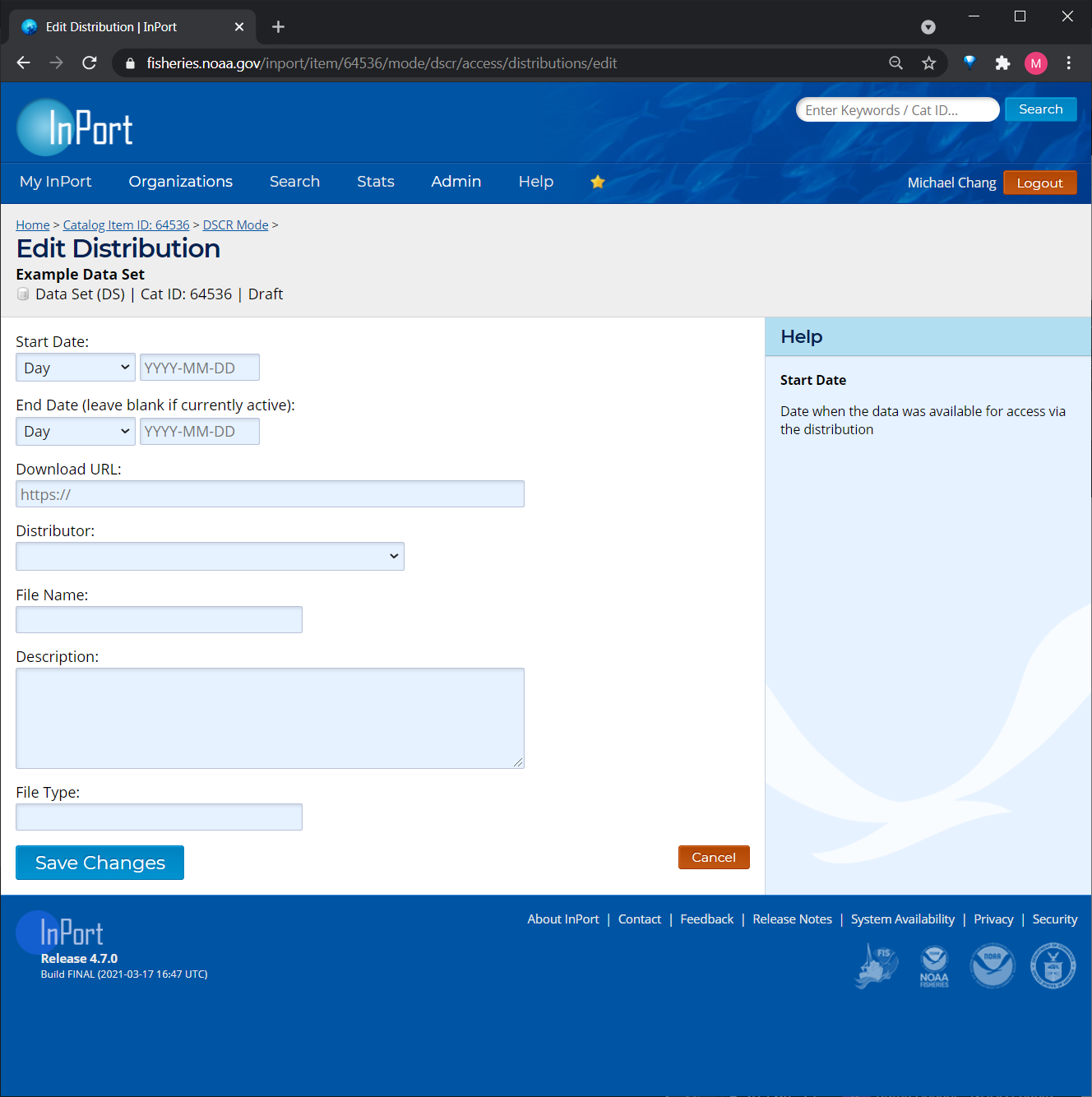Screen dimensions: 1092x1097
Task: Focus the Start Date YYYY-MM-DD field
Action: 200,368
